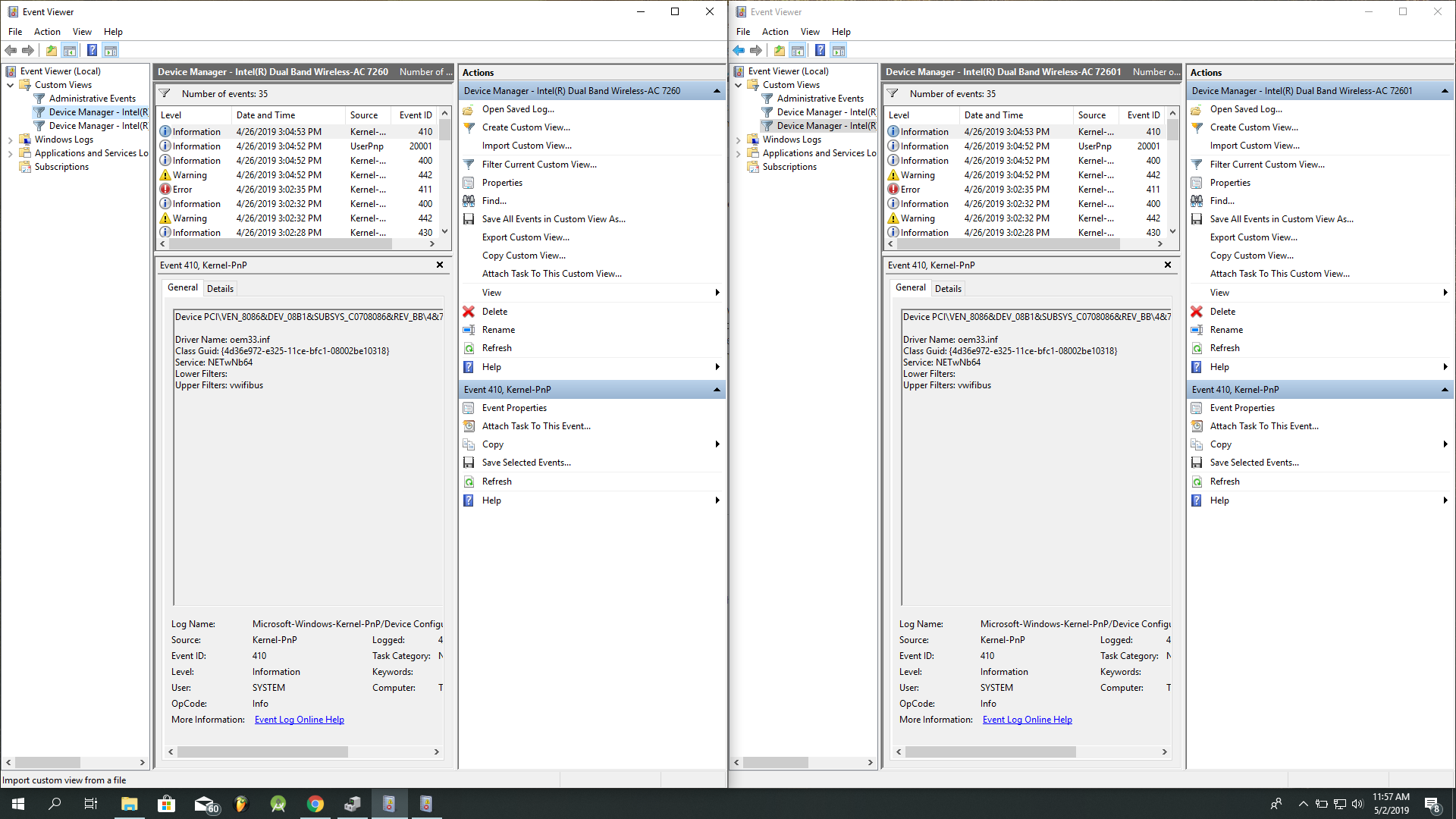Click Export Custom View in right Actions pane
Image resolution: width=1456 pixels, height=819 pixels.
(1254, 237)
